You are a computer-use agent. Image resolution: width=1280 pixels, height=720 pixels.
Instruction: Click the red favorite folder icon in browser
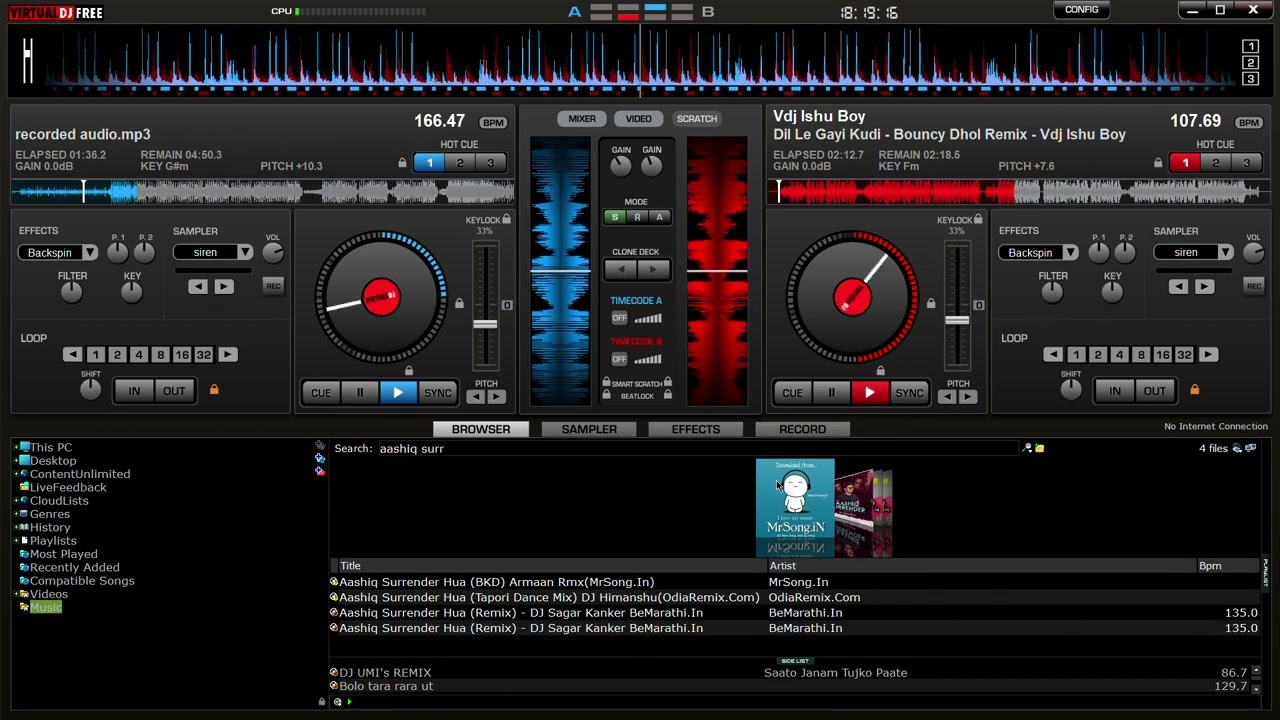click(320, 471)
